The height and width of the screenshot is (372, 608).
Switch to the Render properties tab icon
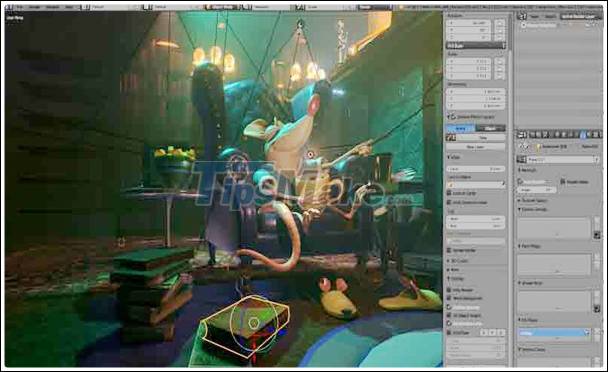[x=532, y=135]
